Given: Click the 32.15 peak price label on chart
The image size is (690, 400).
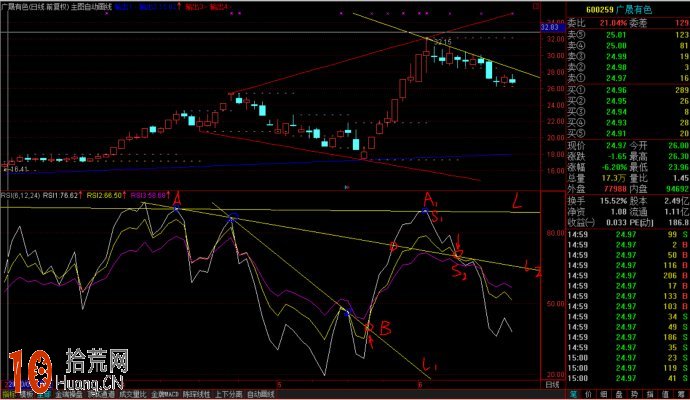Looking at the screenshot, I should coord(443,42).
